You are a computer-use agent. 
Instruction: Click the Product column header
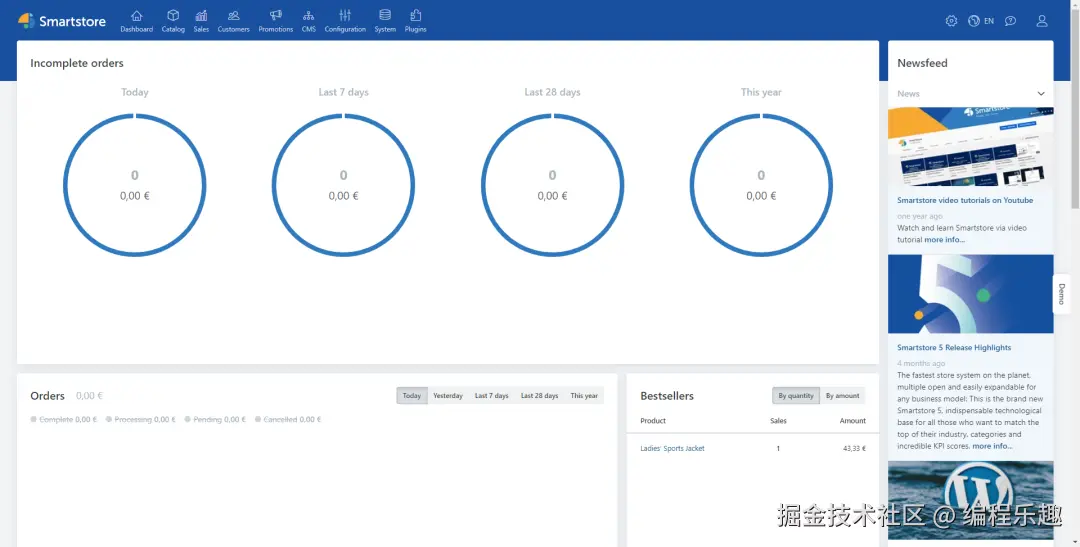click(x=653, y=420)
